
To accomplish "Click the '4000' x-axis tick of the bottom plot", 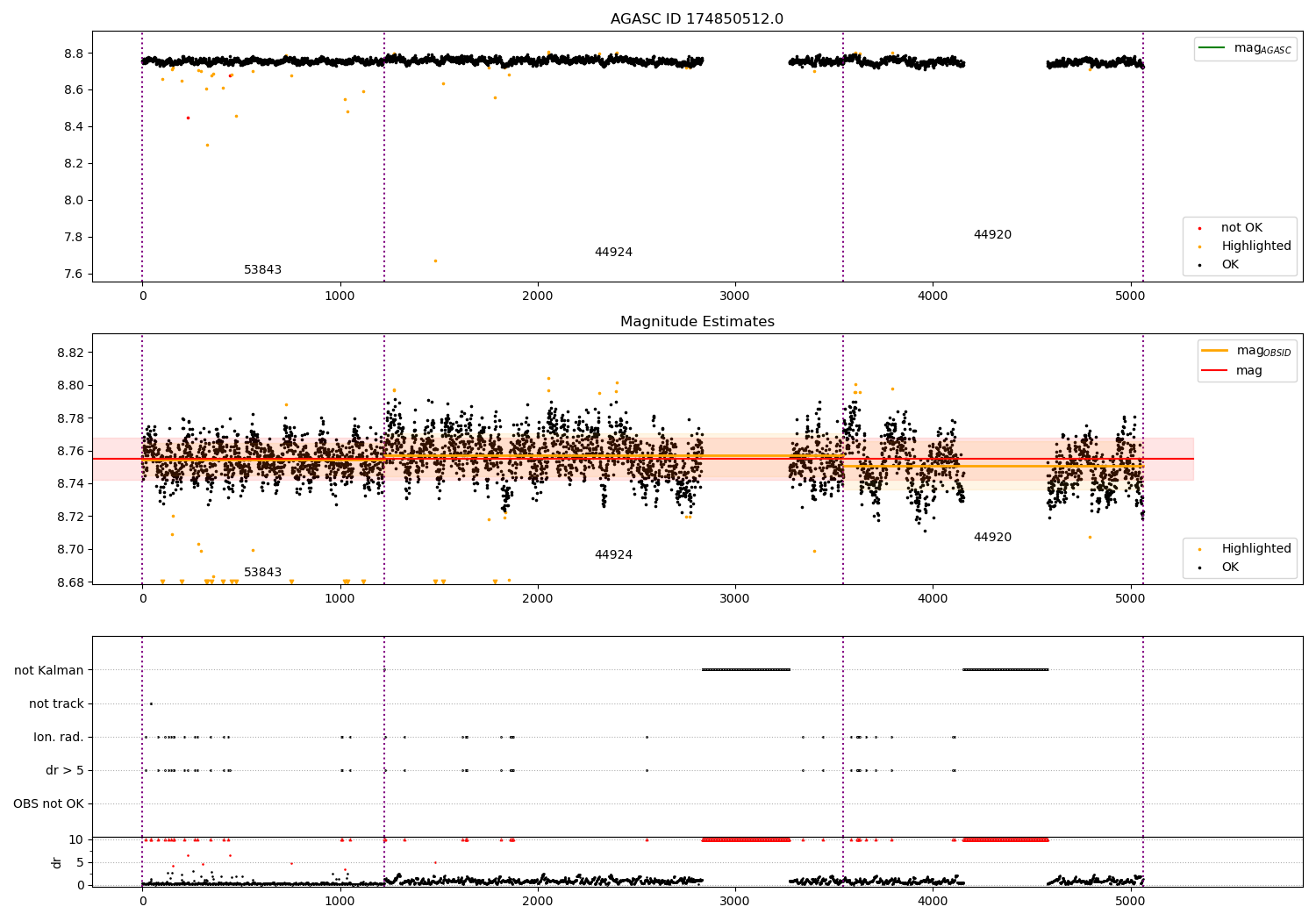I will pos(933,901).
